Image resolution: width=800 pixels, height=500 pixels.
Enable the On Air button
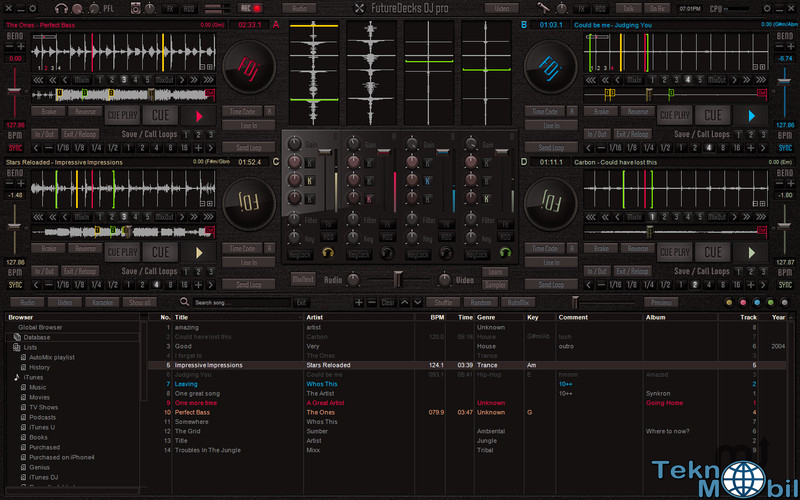[x=657, y=8]
